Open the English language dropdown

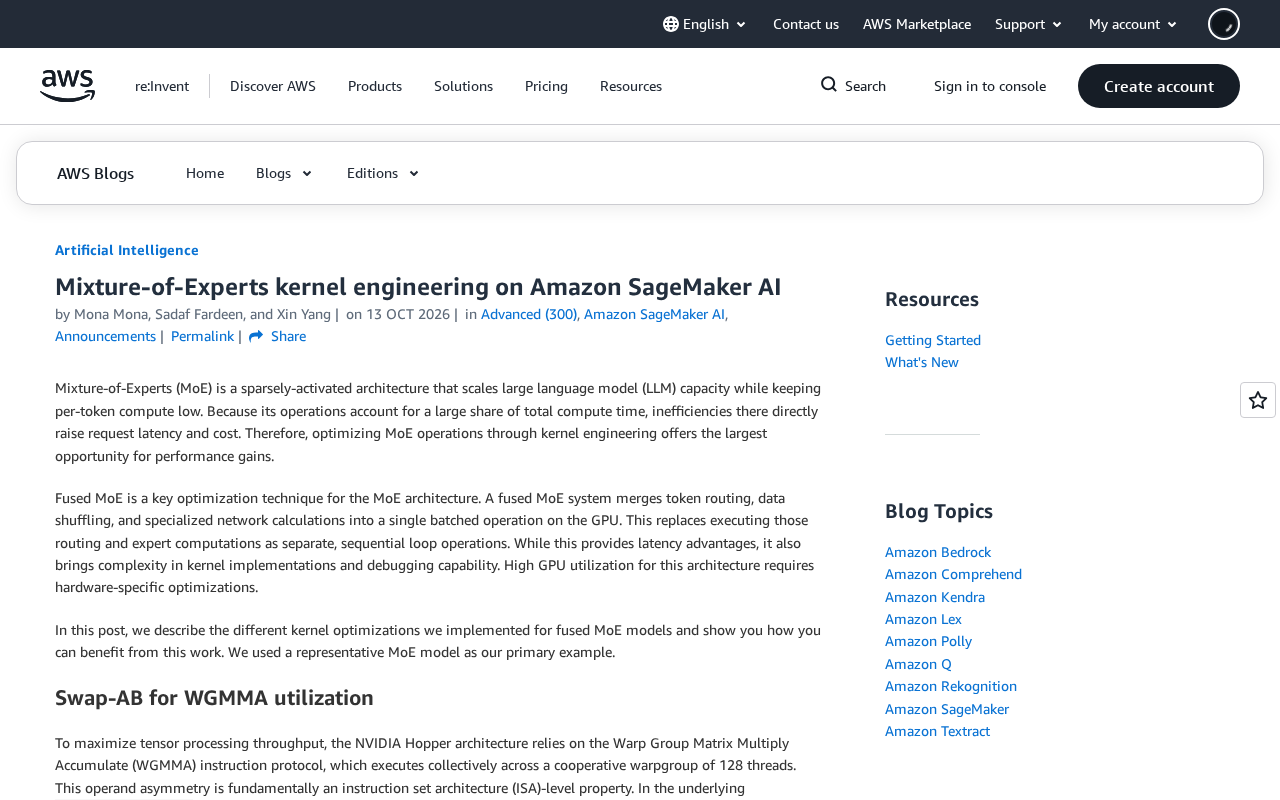click(705, 24)
